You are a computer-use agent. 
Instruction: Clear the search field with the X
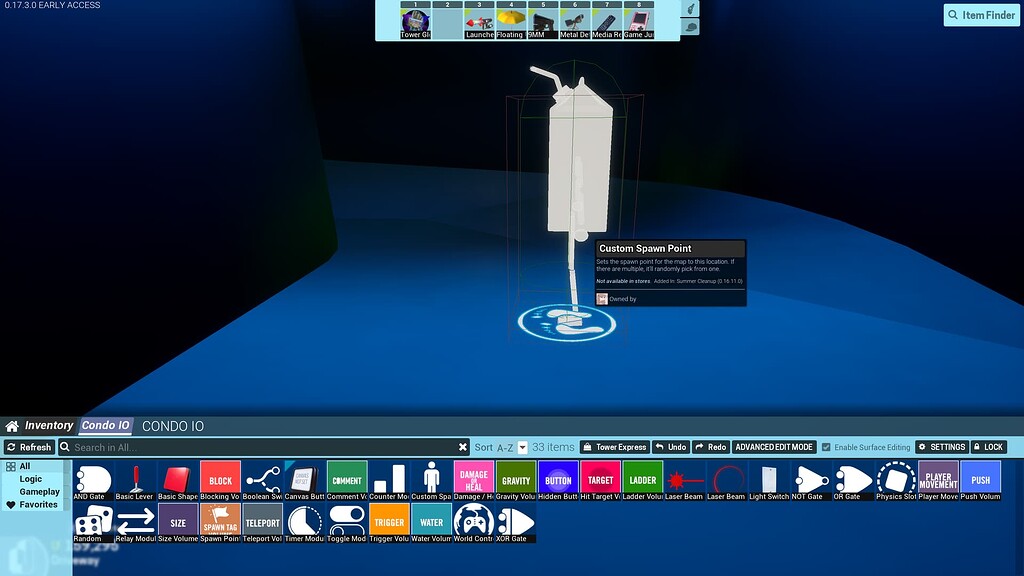[463, 447]
